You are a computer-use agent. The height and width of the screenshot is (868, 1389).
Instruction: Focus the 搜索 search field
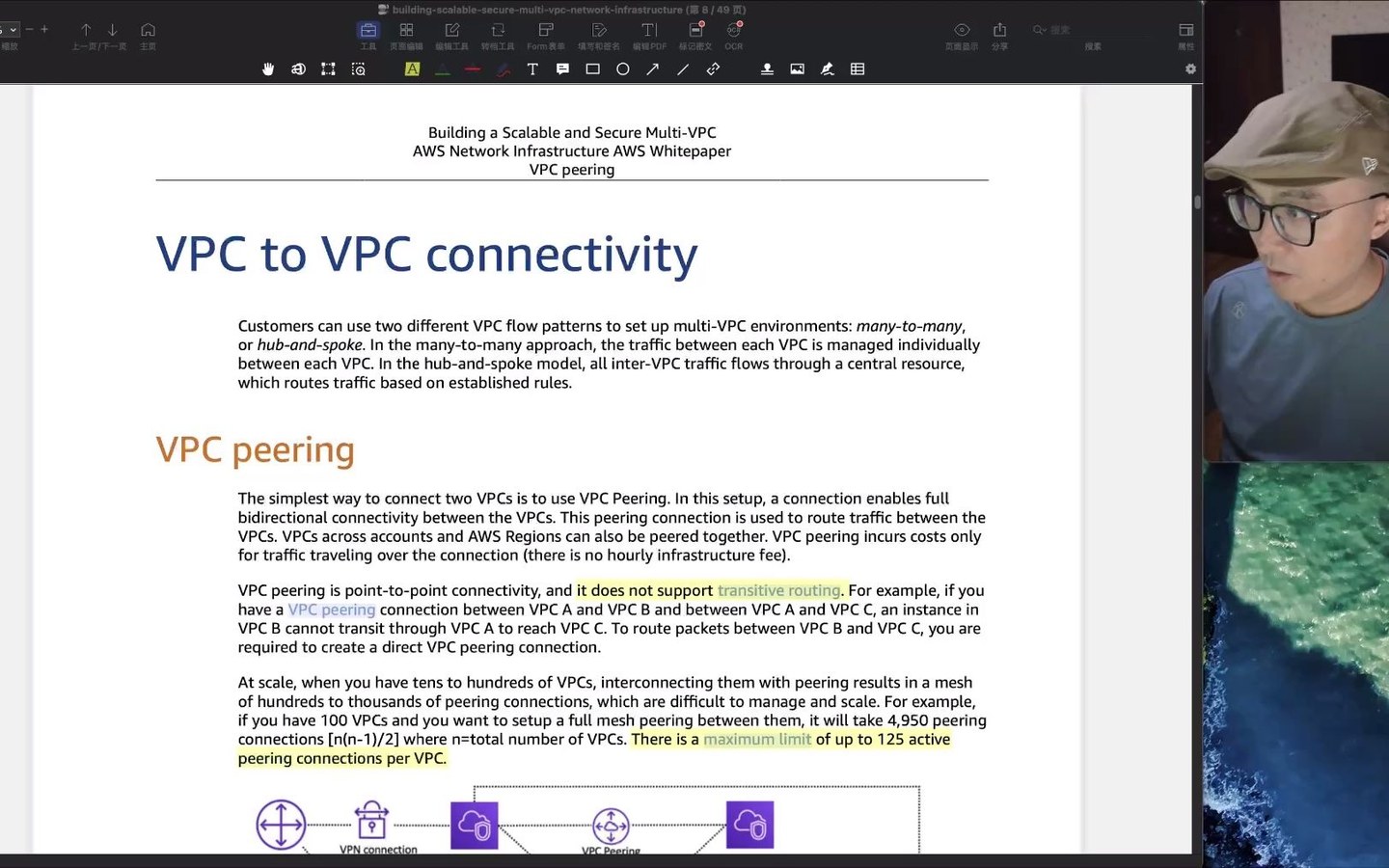point(1093,30)
